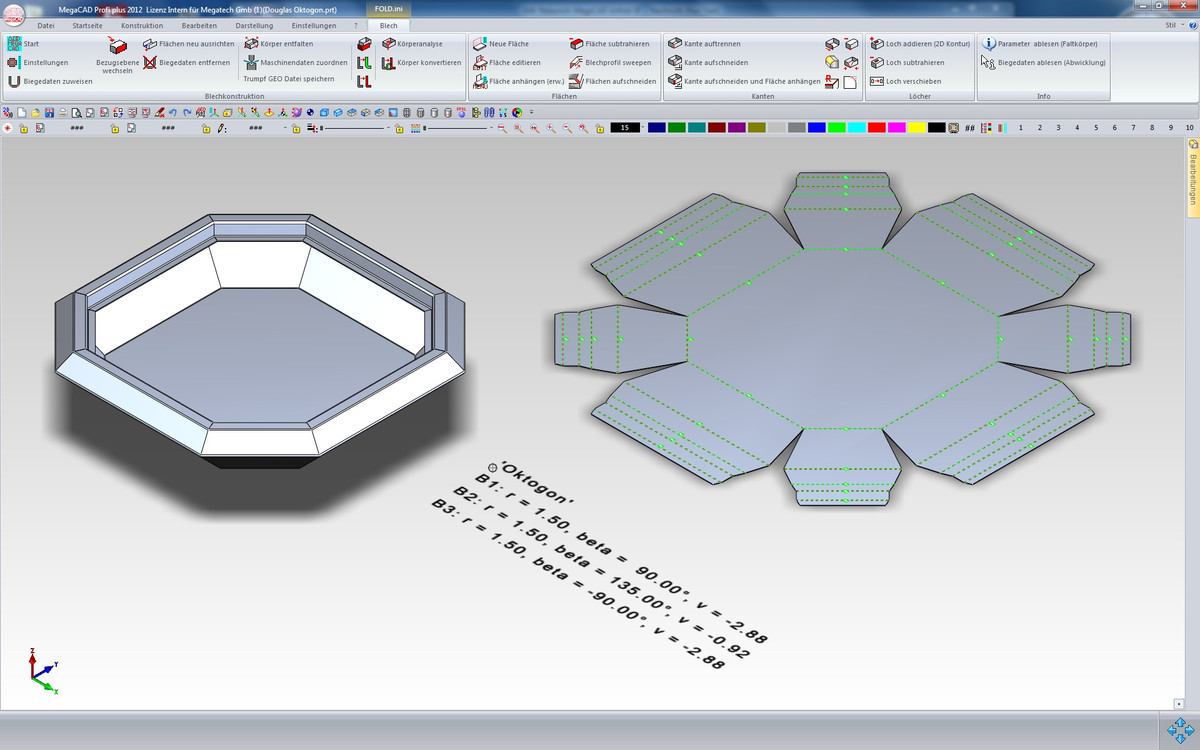This screenshot has height=750, width=1200.
Task: Click Maschinendaten zuordnen
Action: (296, 62)
